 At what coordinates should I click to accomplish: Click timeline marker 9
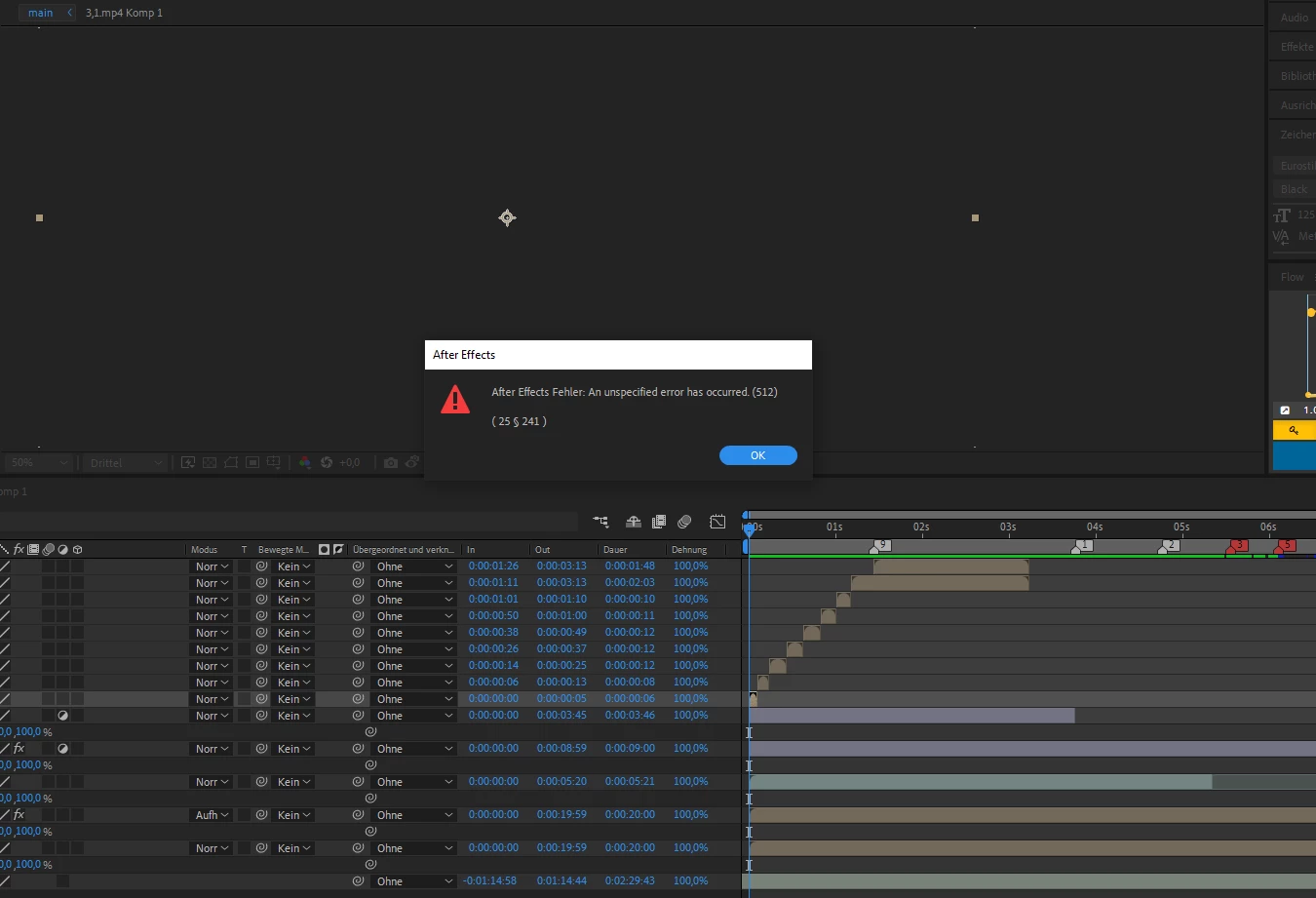881,546
